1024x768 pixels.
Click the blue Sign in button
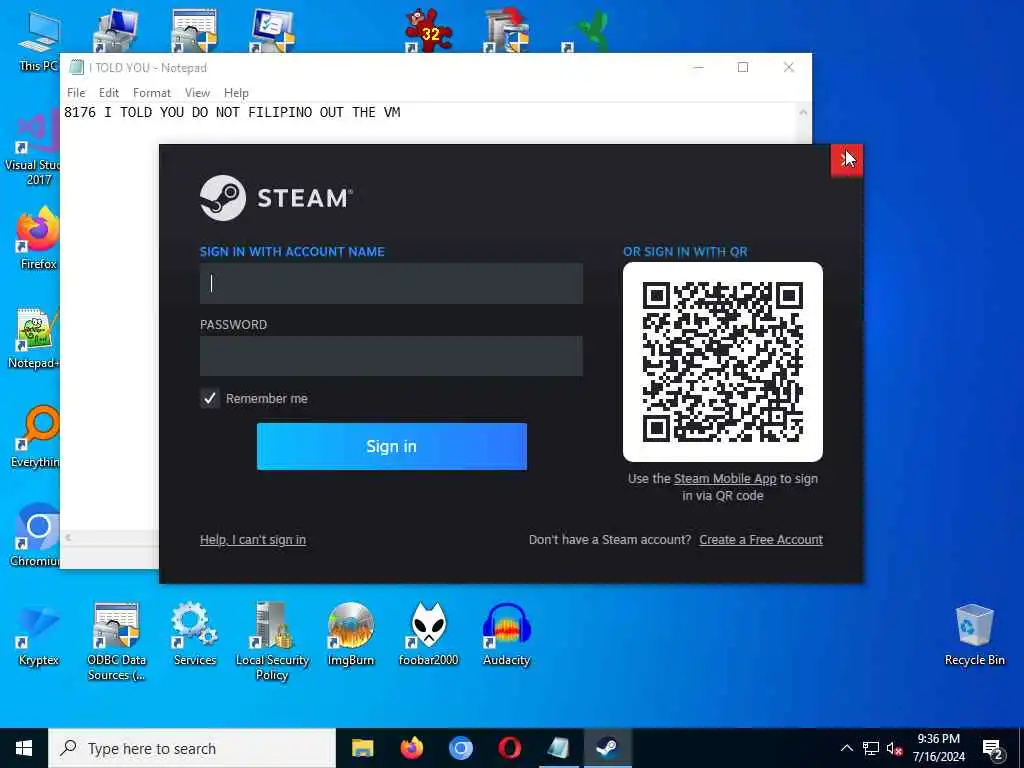[x=392, y=446]
